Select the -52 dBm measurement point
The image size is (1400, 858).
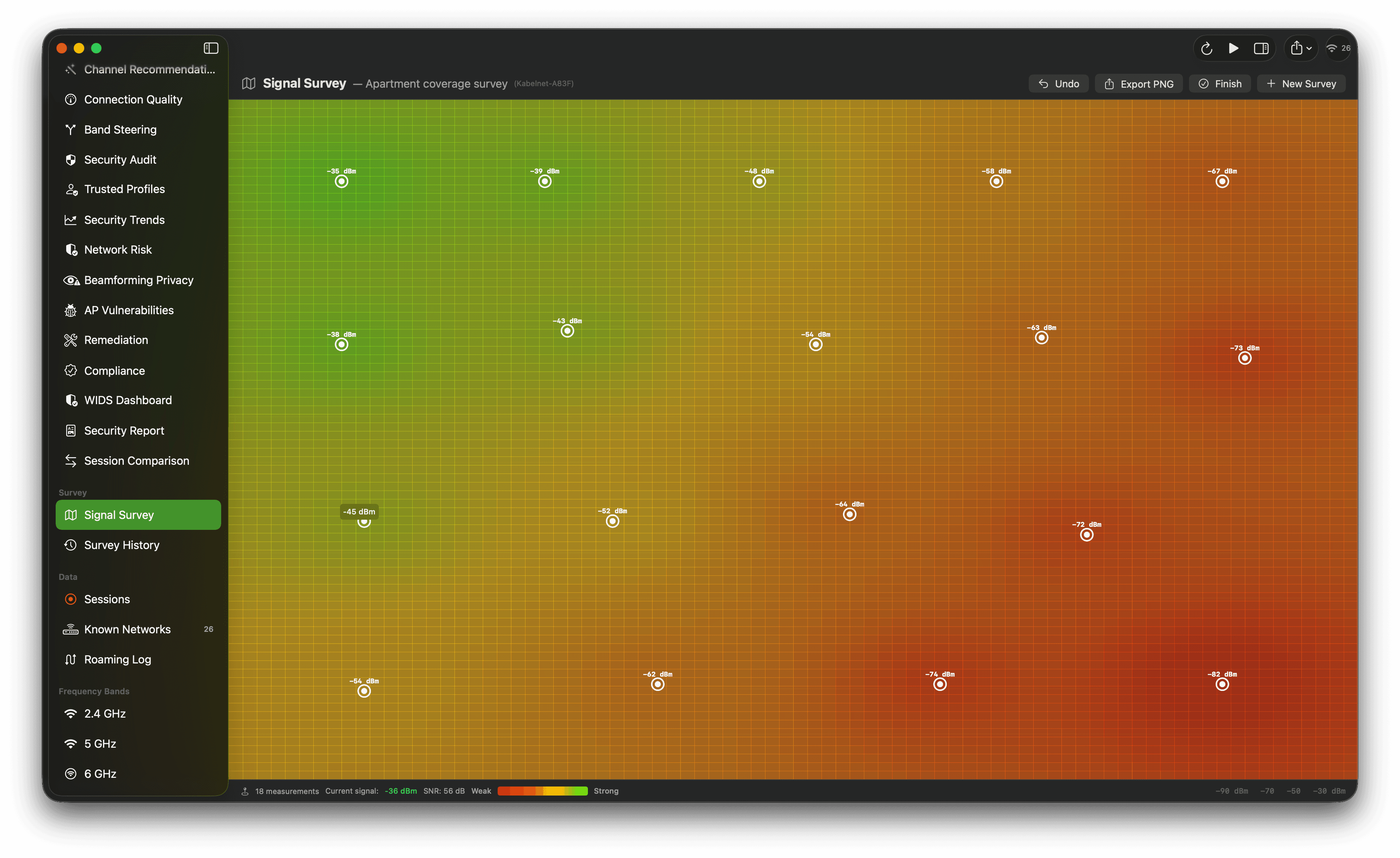[x=612, y=522]
